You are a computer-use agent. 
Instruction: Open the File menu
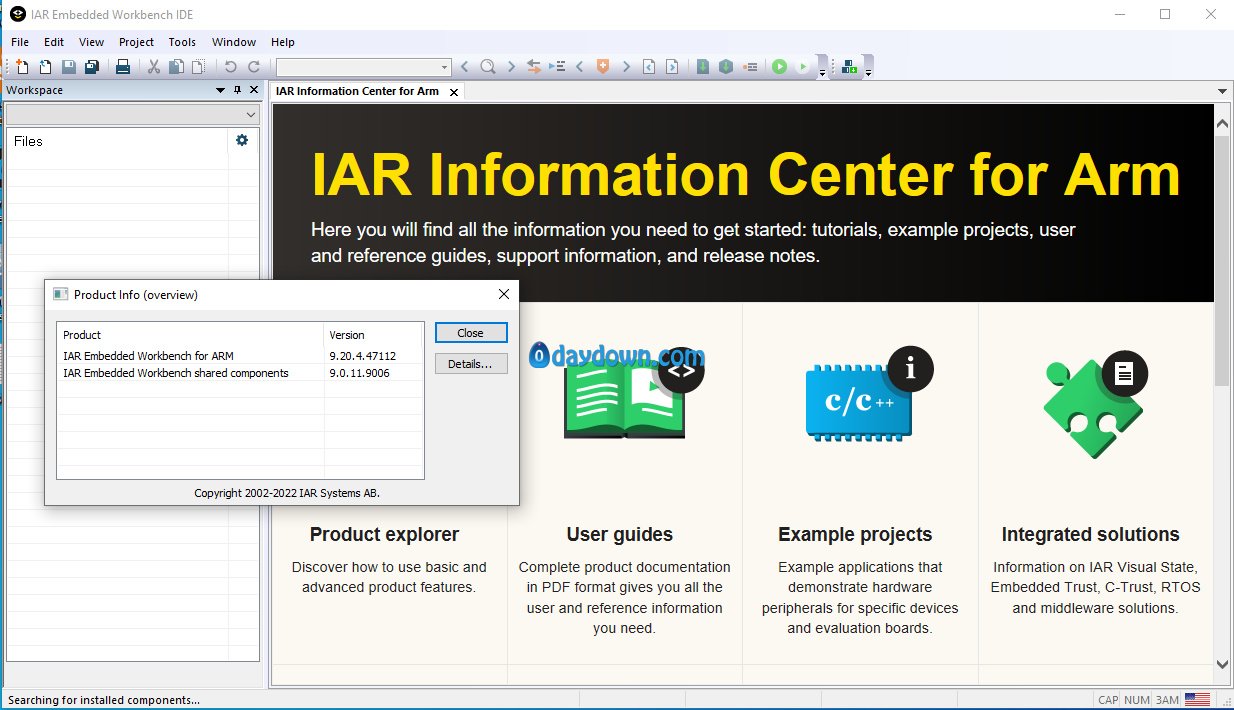pyautogui.click(x=20, y=42)
